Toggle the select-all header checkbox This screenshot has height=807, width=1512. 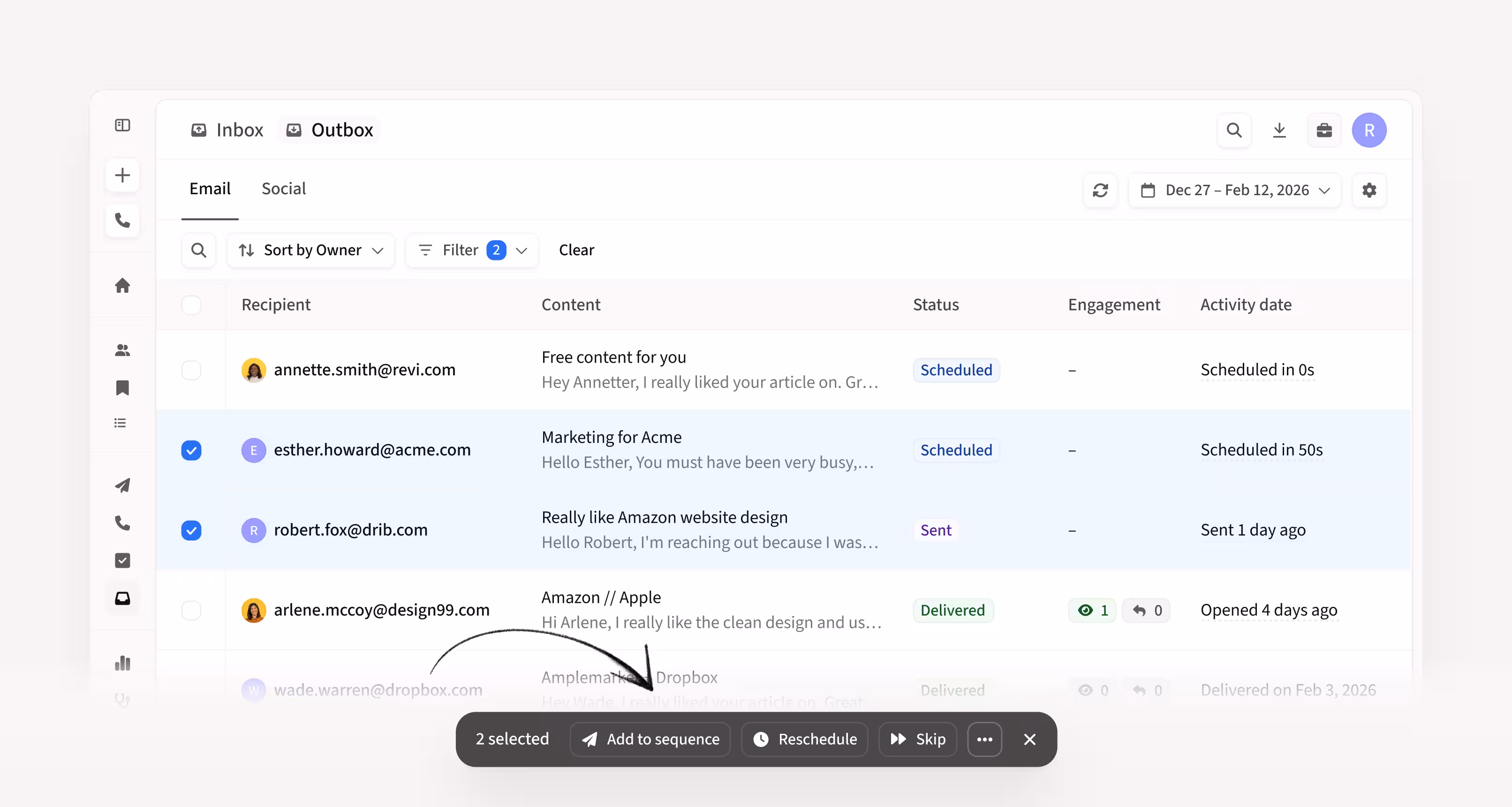[x=191, y=305]
